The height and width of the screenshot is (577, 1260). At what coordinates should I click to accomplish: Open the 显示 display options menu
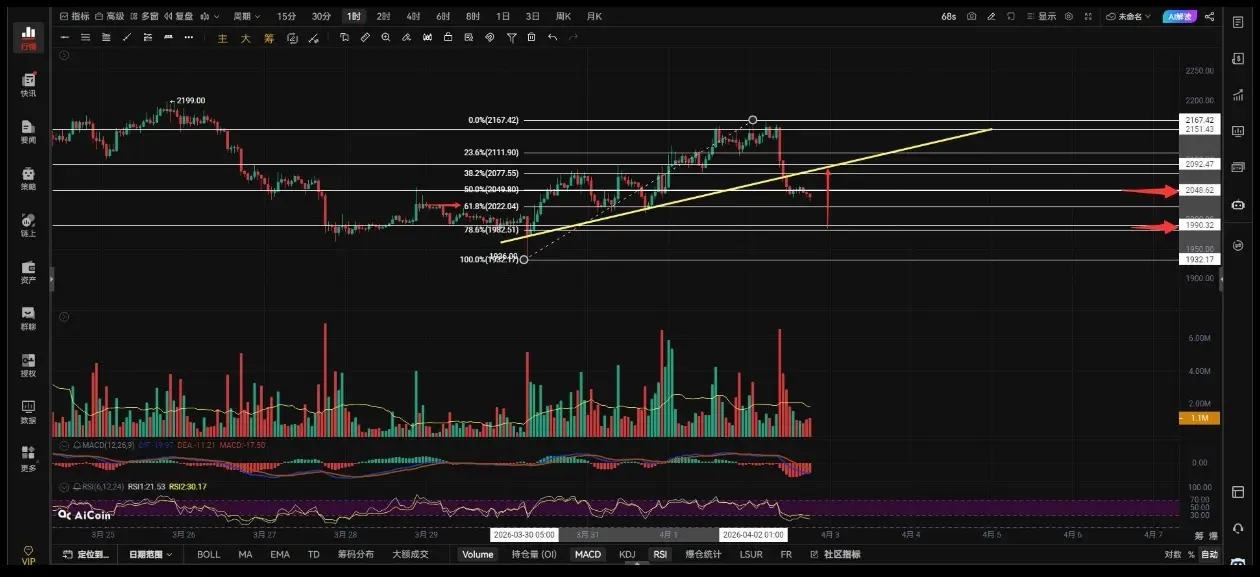(x=1041, y=16)
